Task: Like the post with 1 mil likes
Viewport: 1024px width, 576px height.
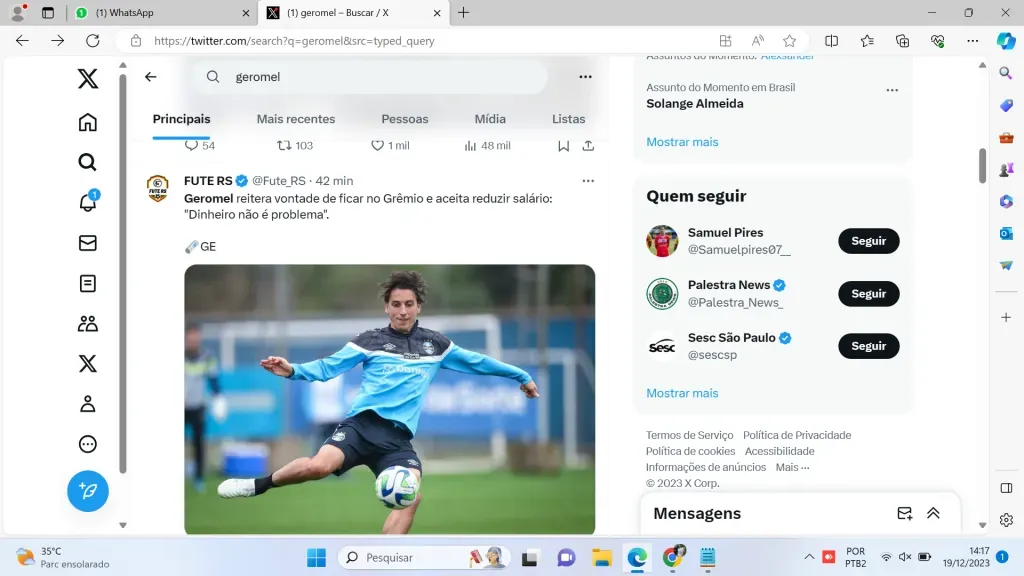Action: 378,146
